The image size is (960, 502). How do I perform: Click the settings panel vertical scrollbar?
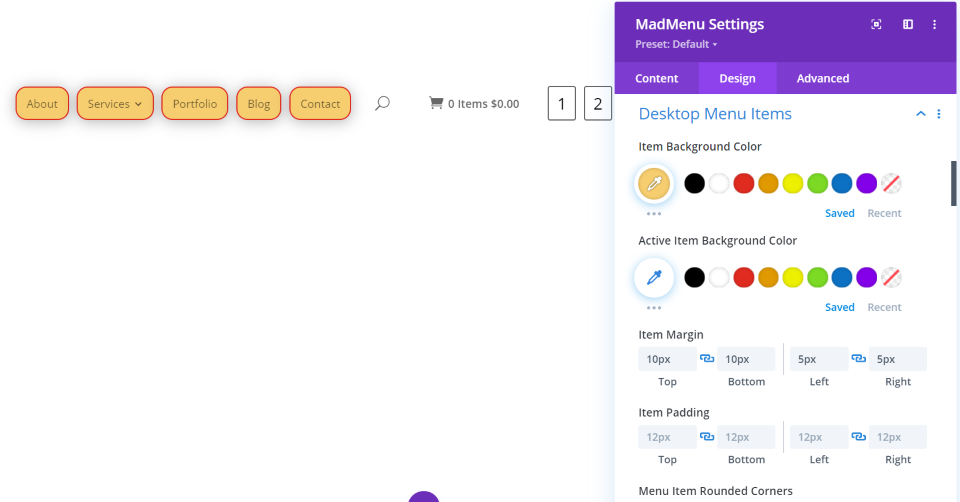(953, 184)
